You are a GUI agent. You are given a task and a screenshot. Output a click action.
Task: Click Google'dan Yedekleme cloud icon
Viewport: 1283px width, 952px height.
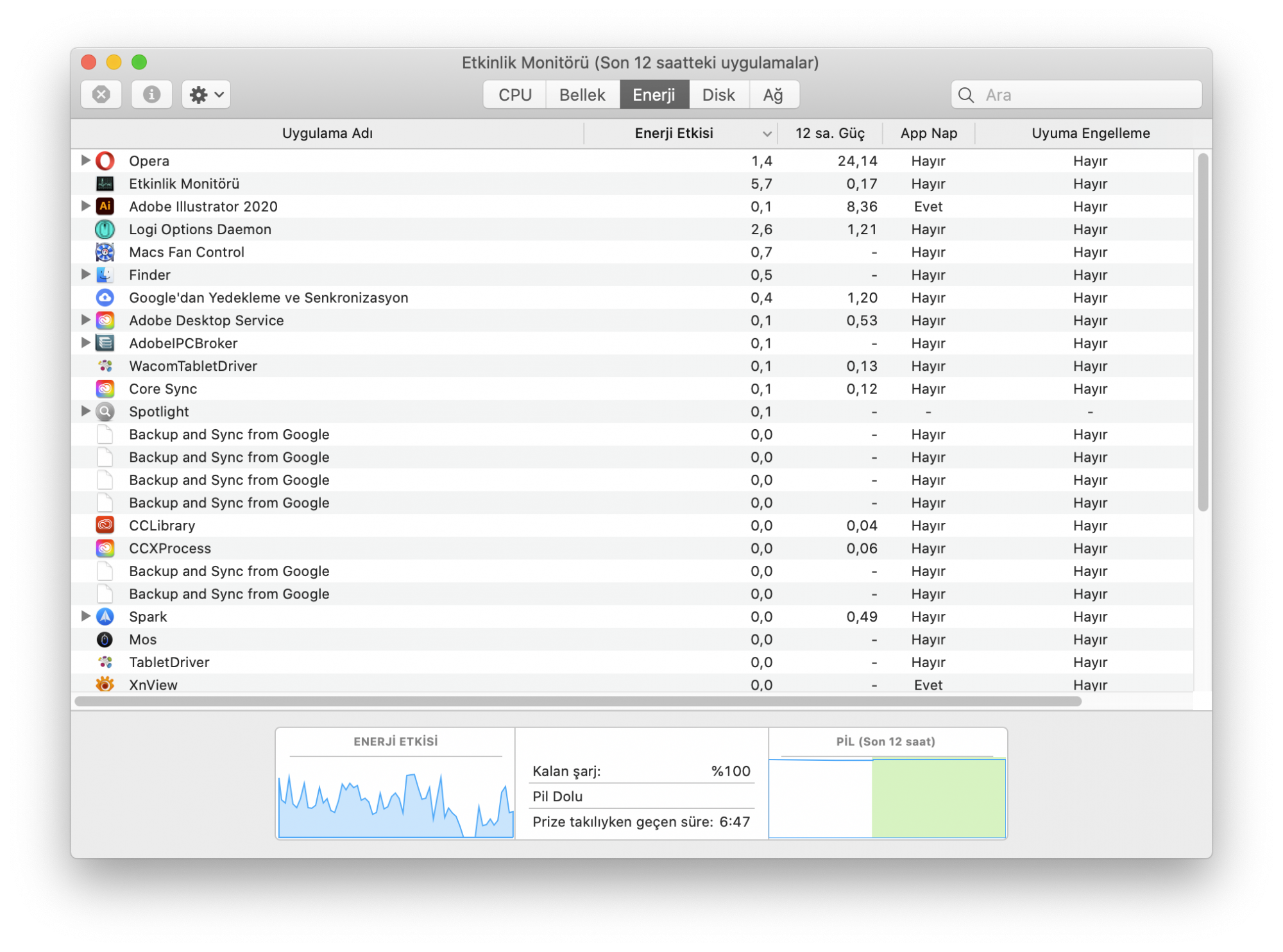click(105, 298)
